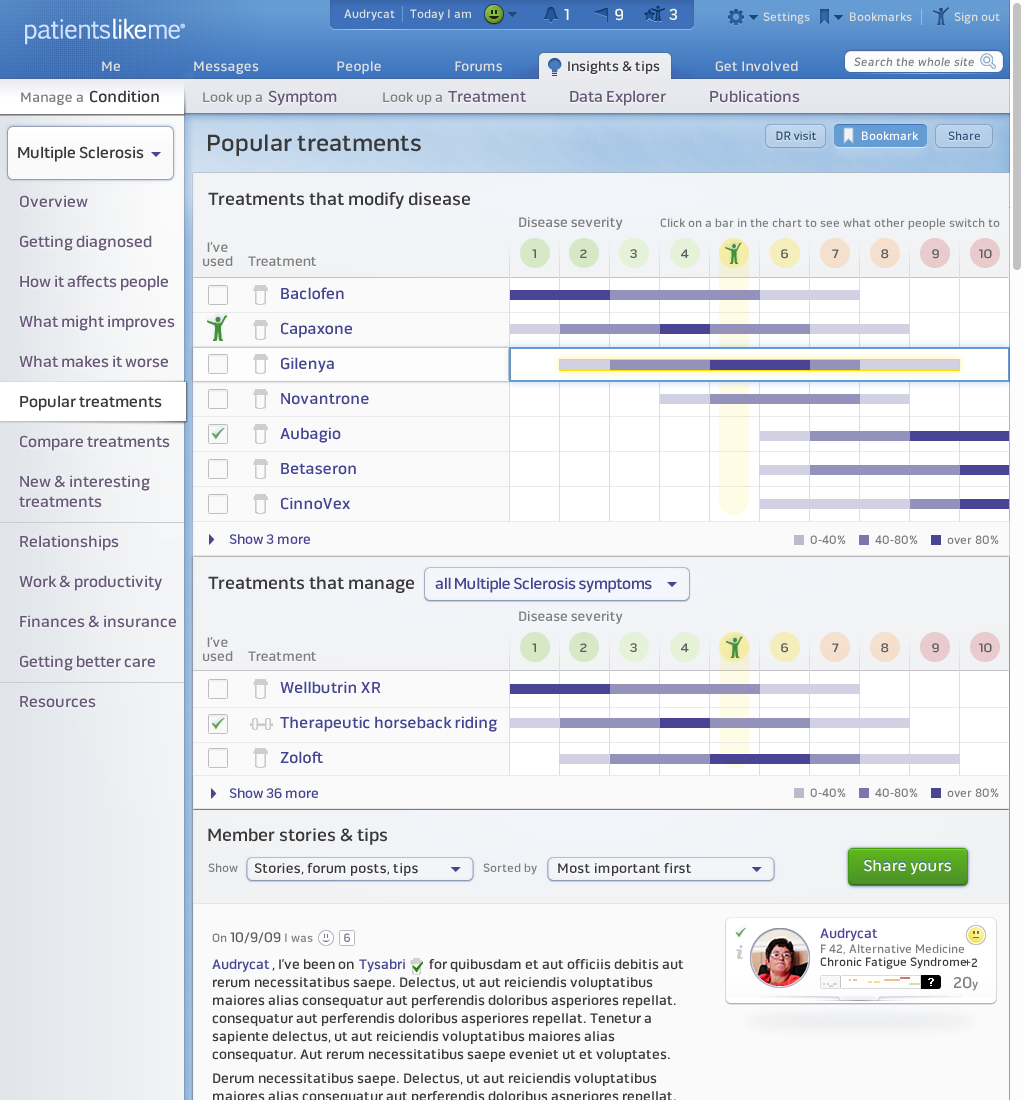Click the pill bottle icon beside Baclofen
1024x1100 pixels.
[x=260, y=295]
